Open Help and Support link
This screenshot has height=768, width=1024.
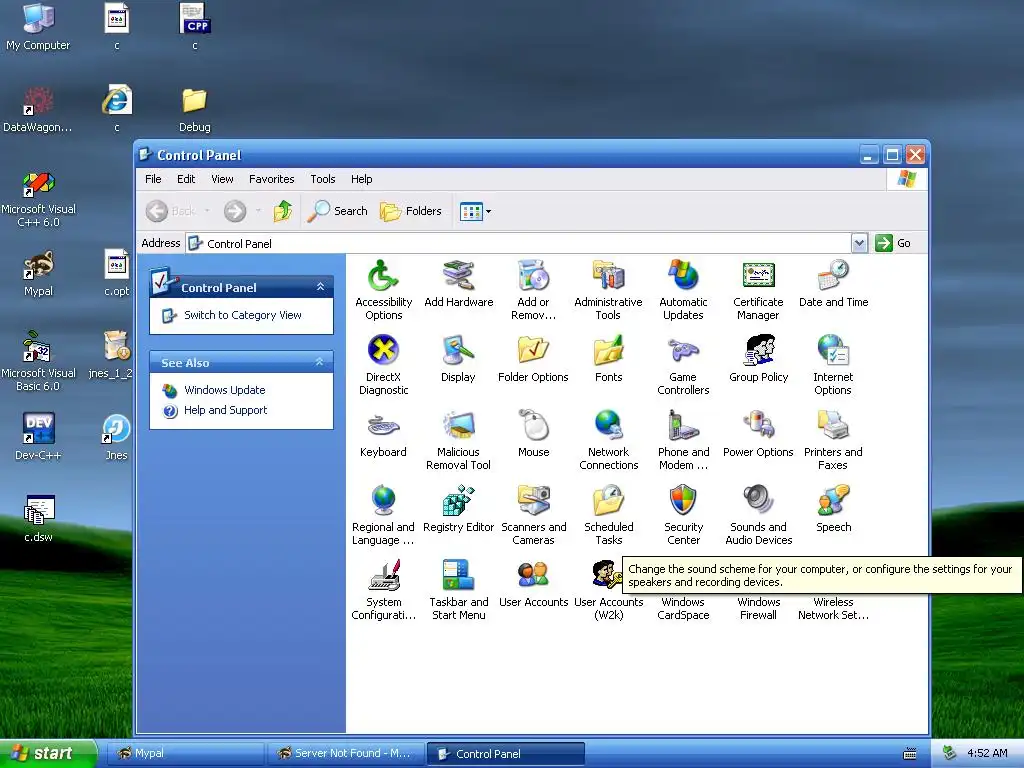click(x=225, y=410)
